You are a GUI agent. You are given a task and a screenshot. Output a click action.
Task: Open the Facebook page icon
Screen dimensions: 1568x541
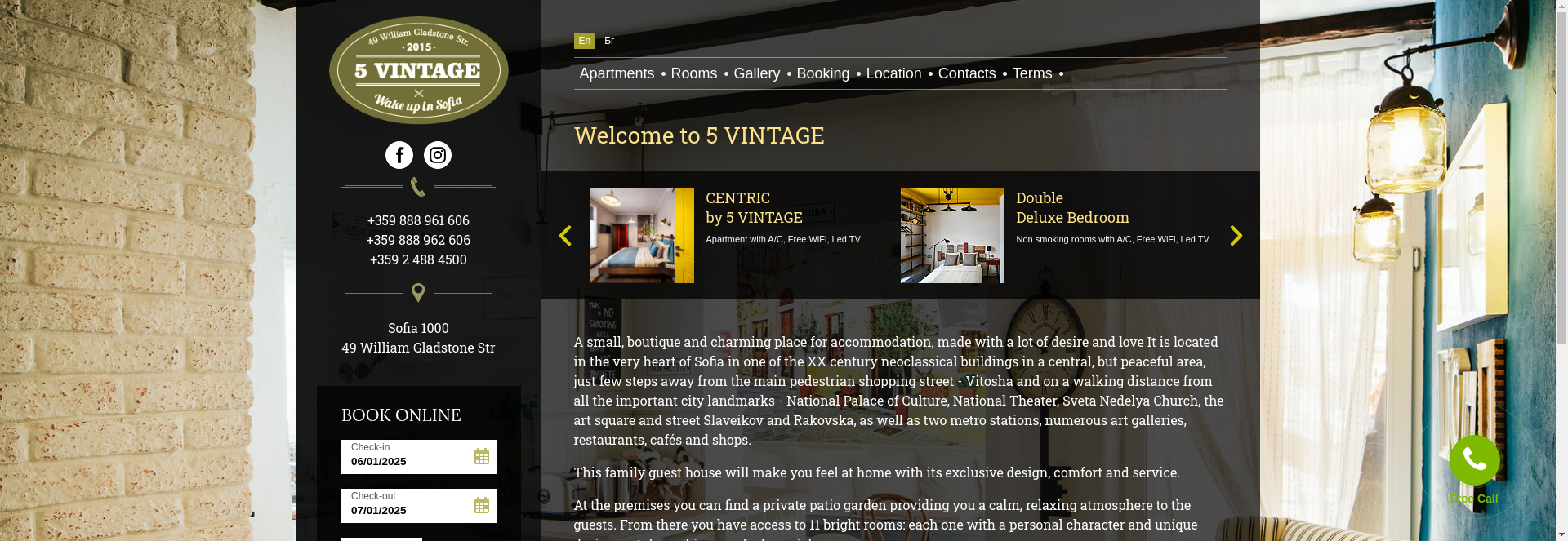tap(399, 155)
